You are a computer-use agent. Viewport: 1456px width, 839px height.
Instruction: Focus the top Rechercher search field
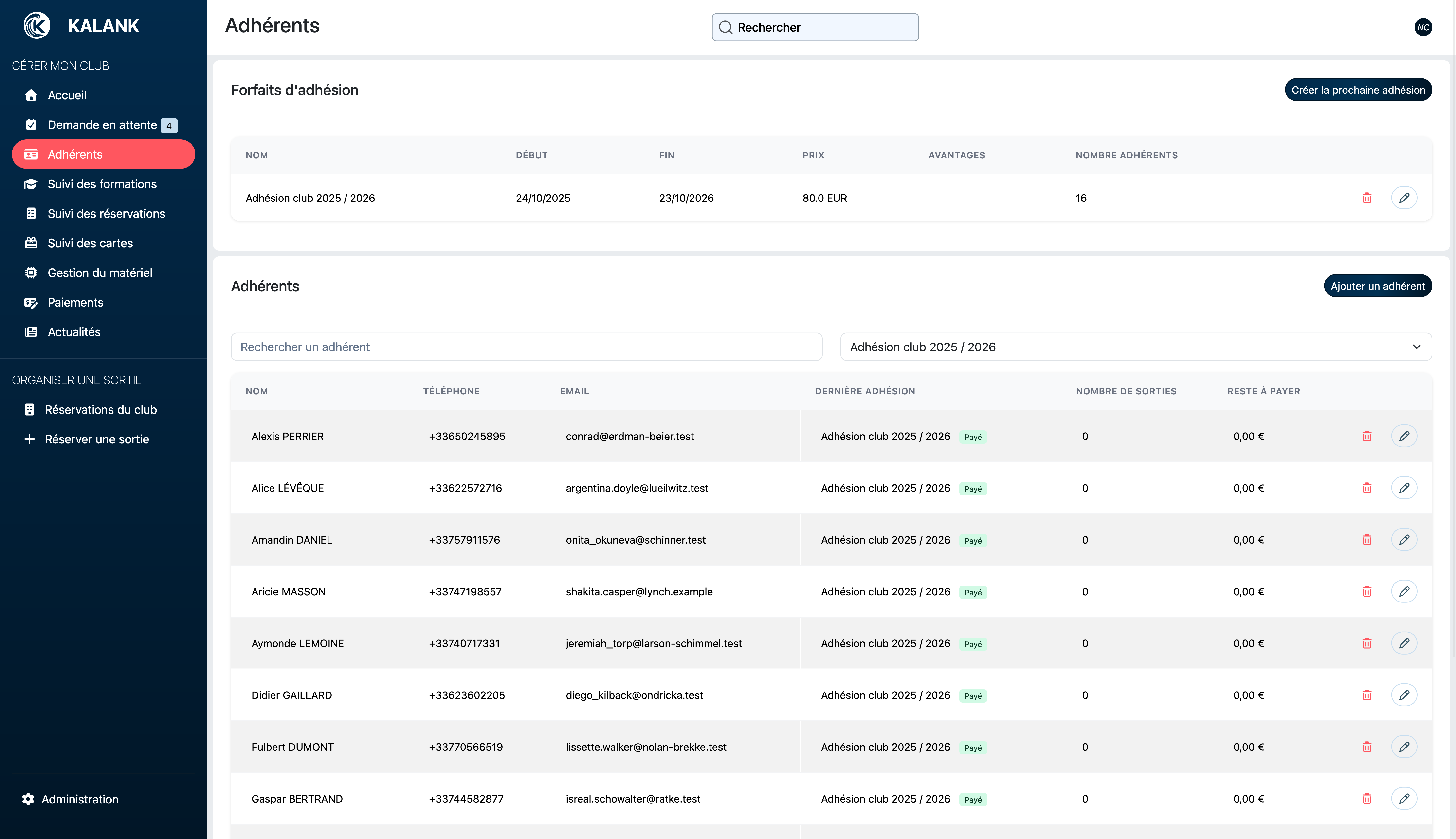[815, 27]
